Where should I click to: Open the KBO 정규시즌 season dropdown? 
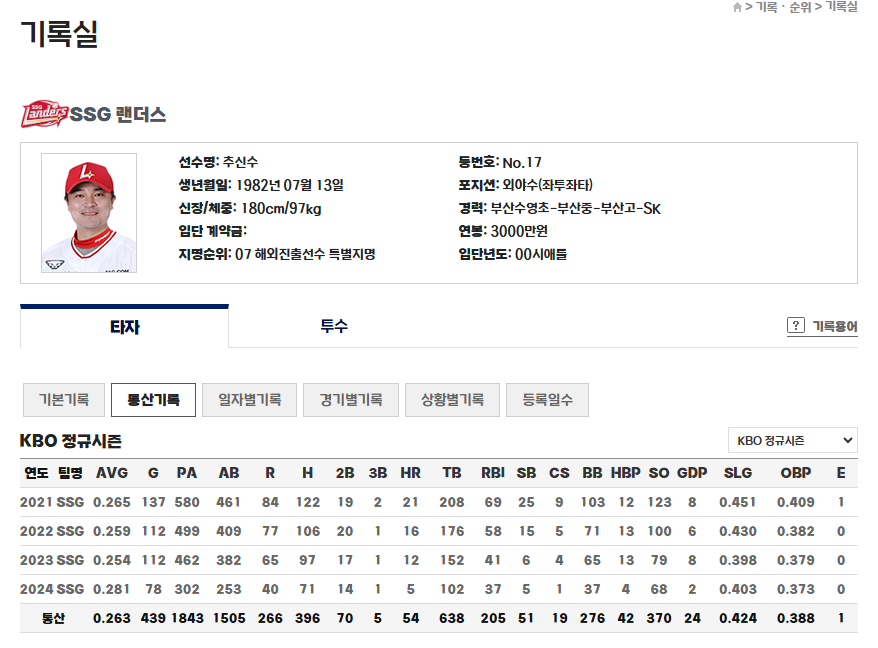pos(794,440)
